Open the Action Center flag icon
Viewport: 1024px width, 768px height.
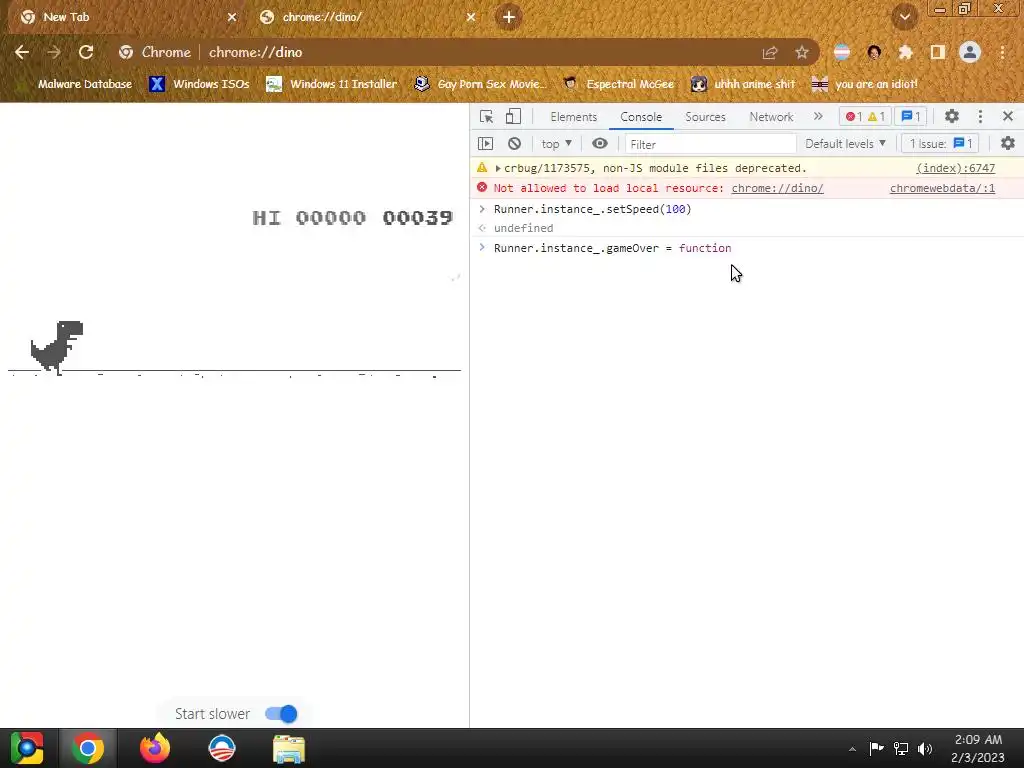(876, 748)
